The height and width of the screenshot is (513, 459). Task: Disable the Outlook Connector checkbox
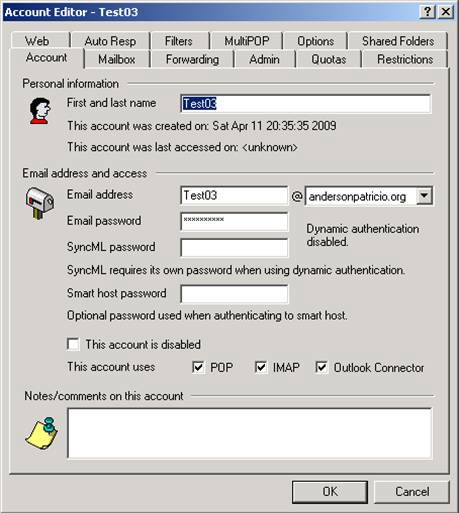point(321,367)
